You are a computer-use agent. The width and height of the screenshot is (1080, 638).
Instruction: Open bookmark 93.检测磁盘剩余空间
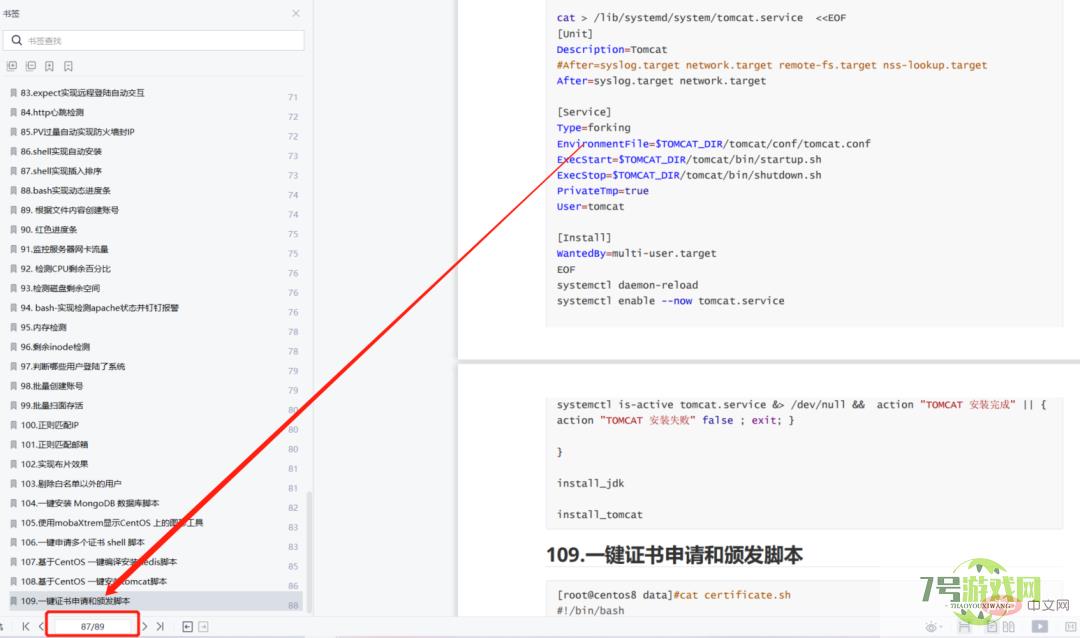[x=60, y=288]
